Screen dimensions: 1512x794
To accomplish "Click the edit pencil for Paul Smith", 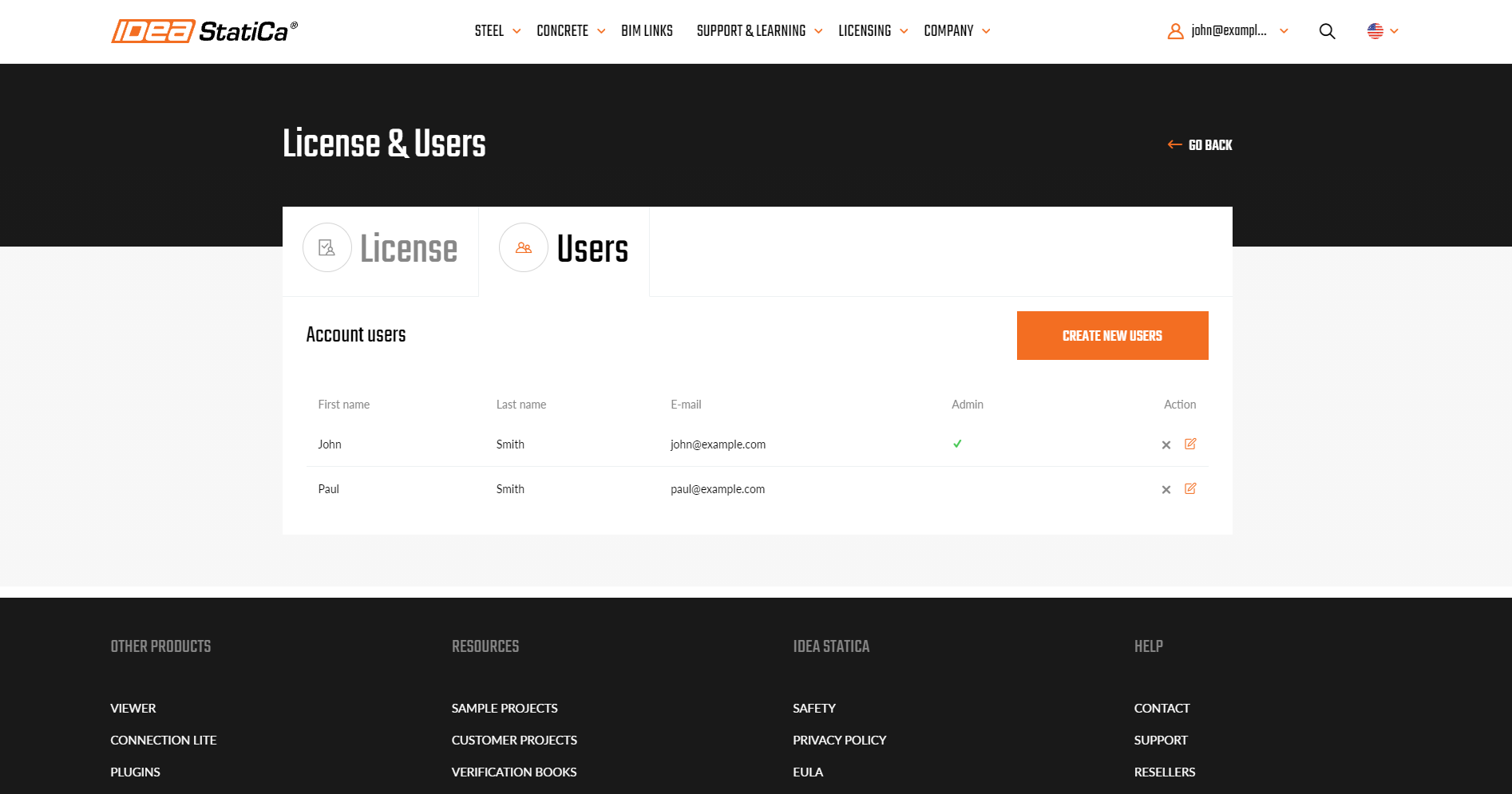I will 1190,489.
